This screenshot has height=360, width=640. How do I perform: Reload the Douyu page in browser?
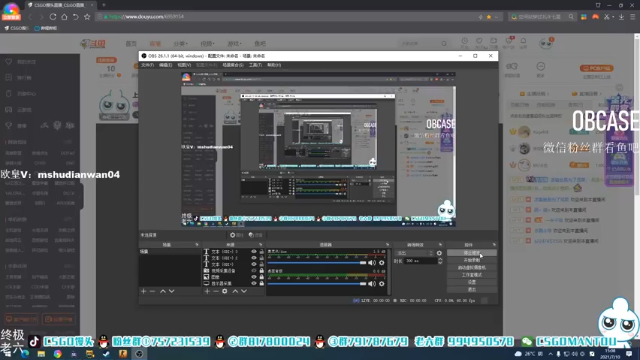53,17
